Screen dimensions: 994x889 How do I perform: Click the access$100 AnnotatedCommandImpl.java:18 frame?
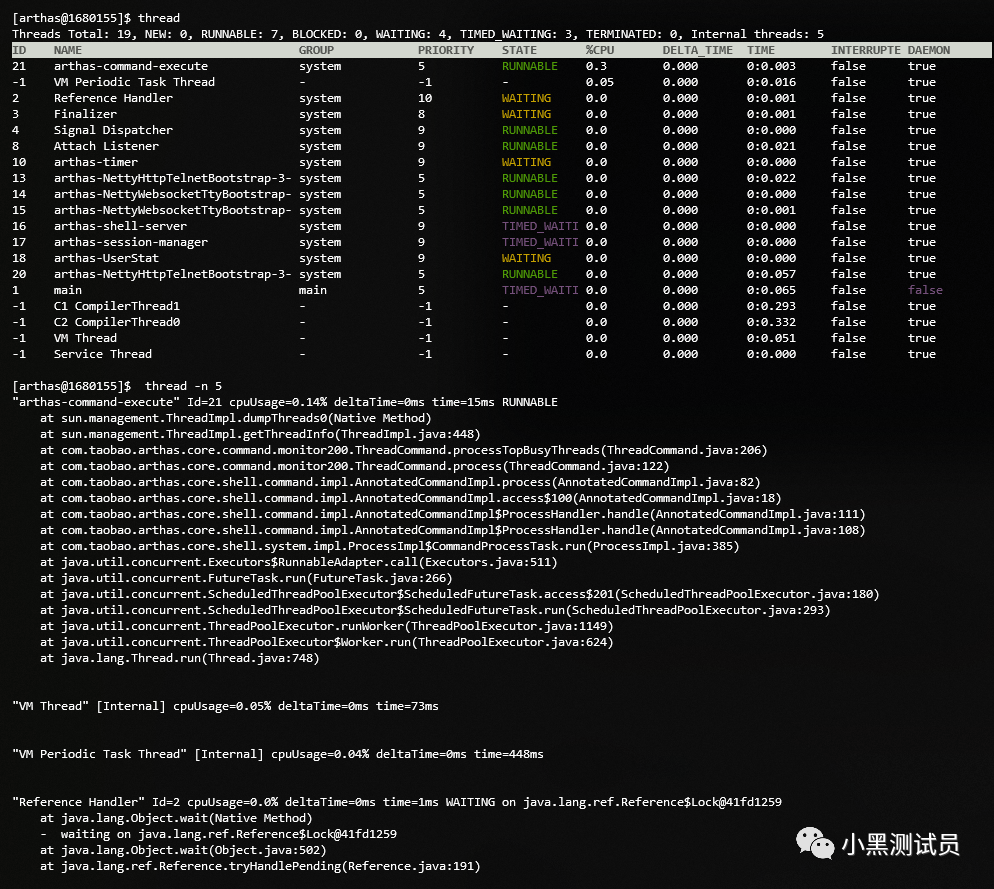point(411,498)
